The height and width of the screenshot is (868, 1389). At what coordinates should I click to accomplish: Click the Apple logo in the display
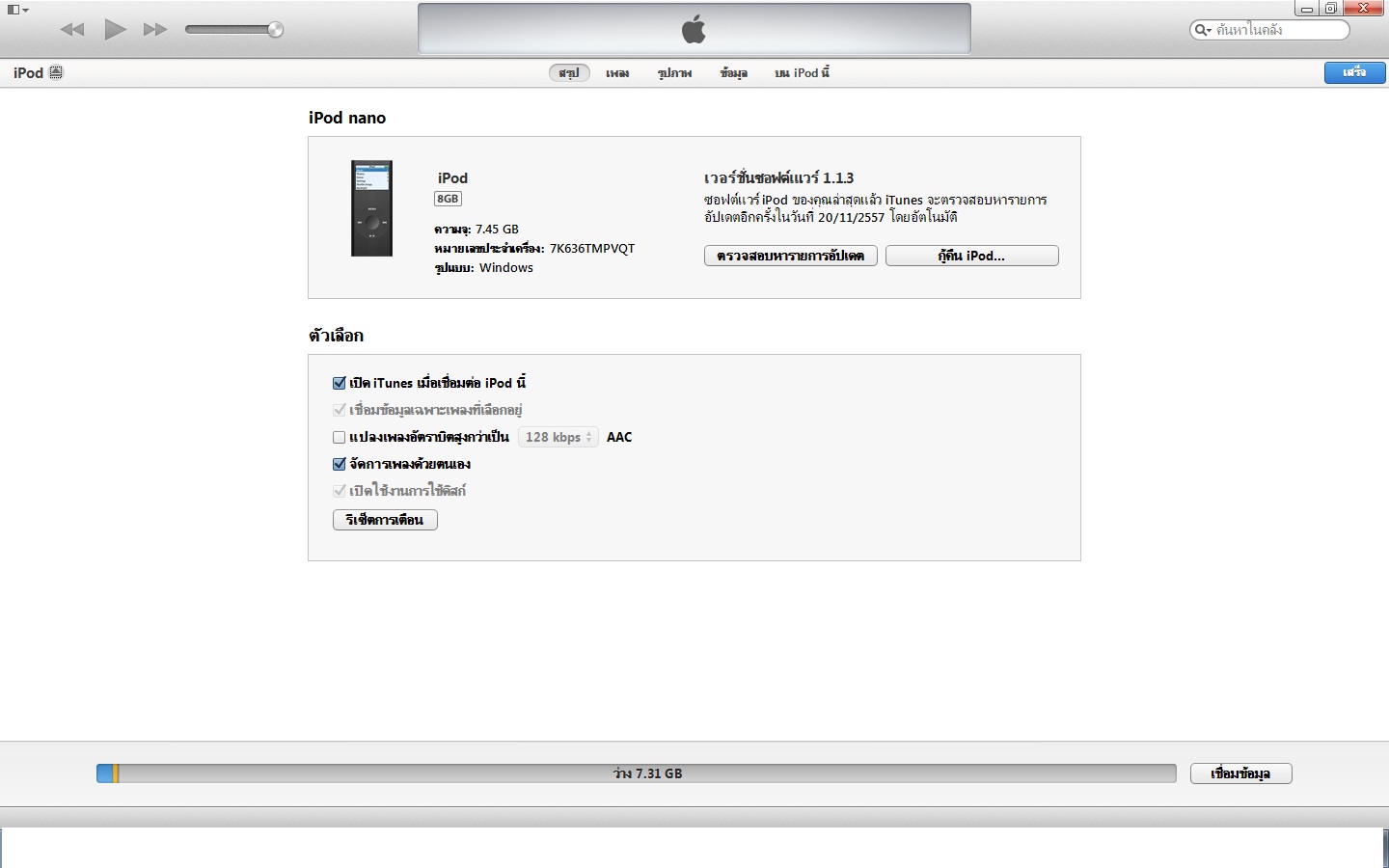click(694, 29)
